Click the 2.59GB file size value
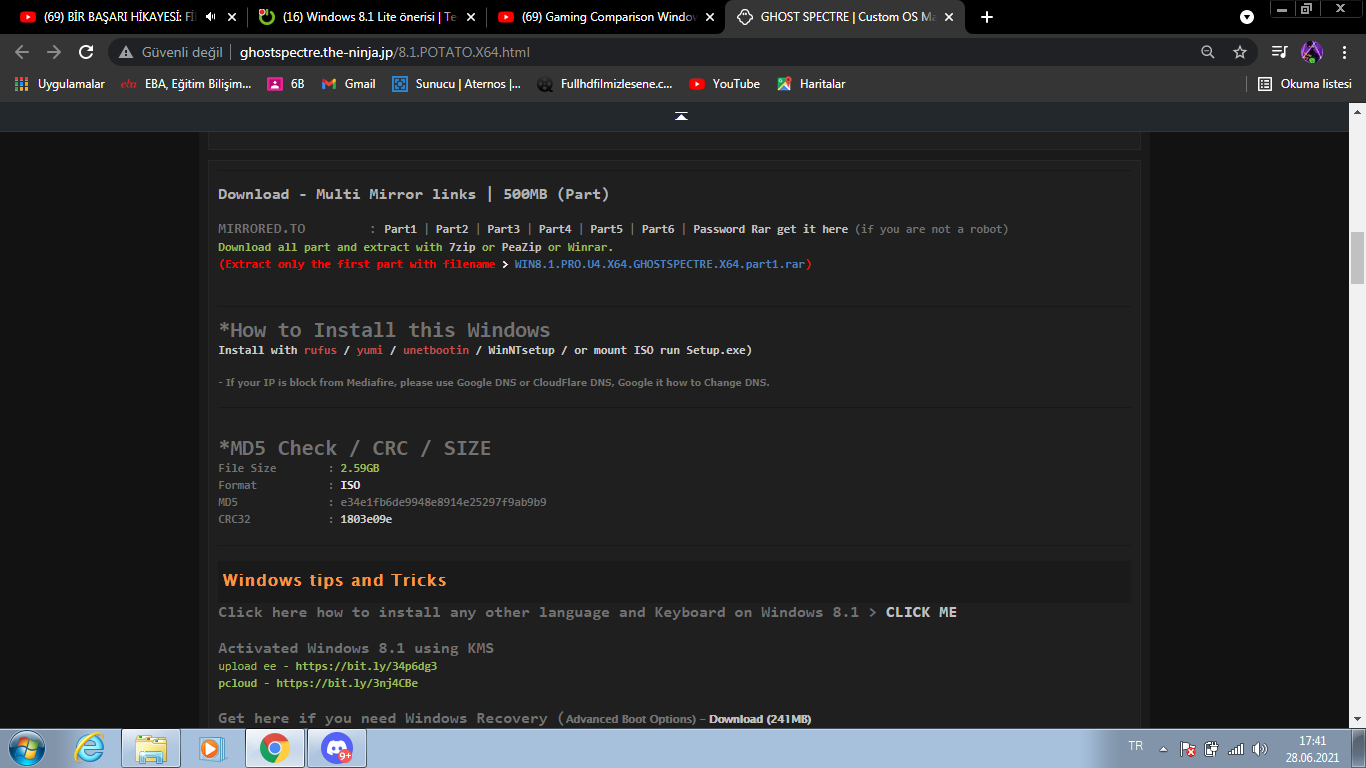 [360, 468]
